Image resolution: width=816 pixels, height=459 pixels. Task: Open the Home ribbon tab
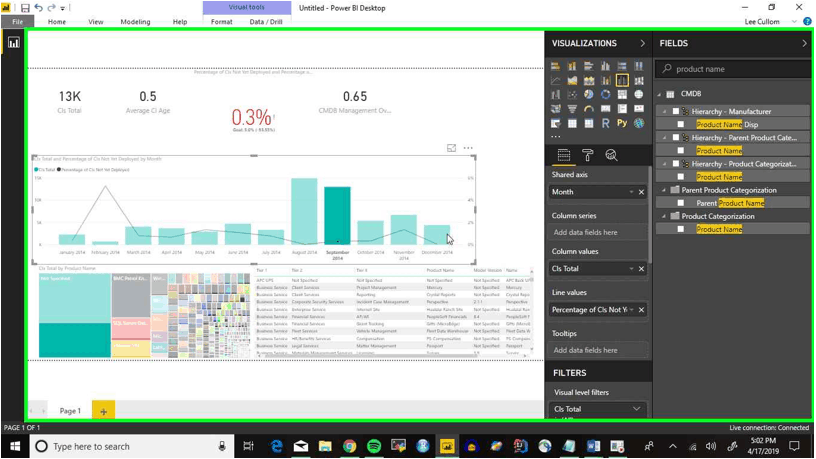pyautogui.click(x=57, y=22)
